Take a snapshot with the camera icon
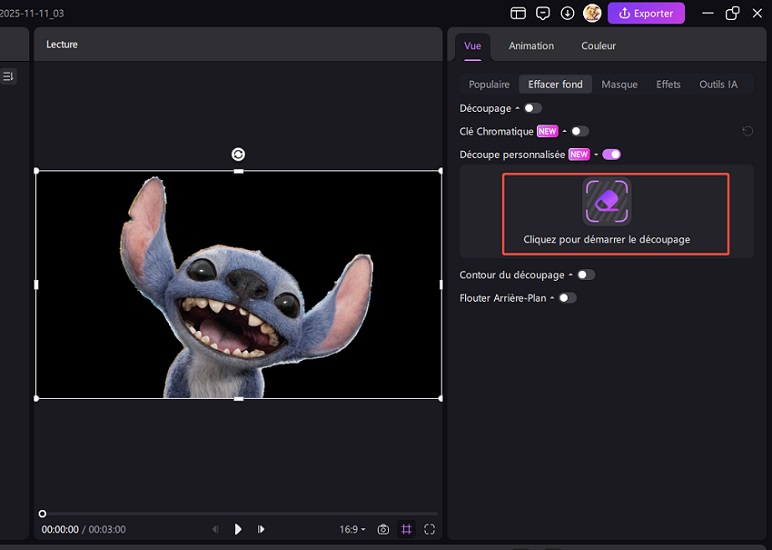 pyautogui.click(x=383, y=529)
